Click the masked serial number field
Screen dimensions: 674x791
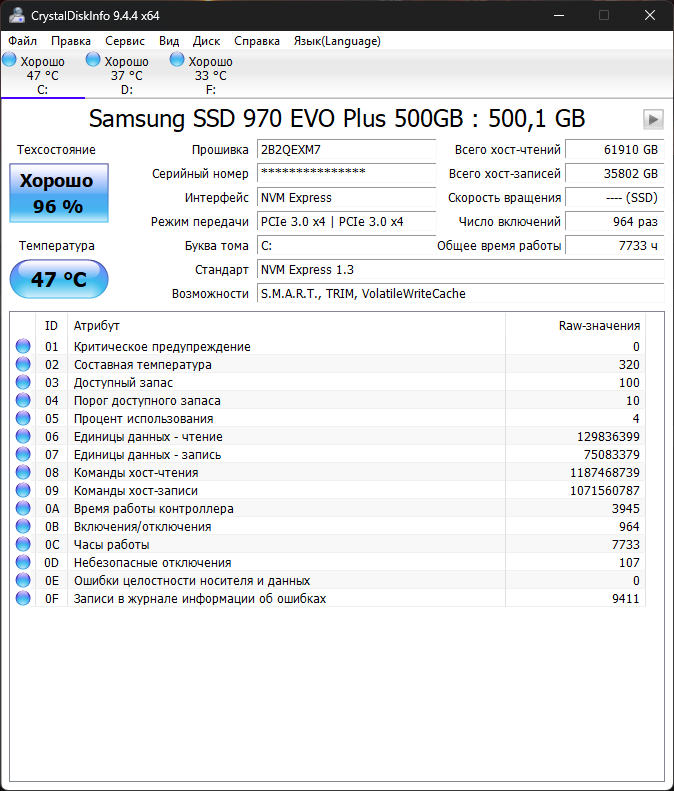click(x=347, y=174)
